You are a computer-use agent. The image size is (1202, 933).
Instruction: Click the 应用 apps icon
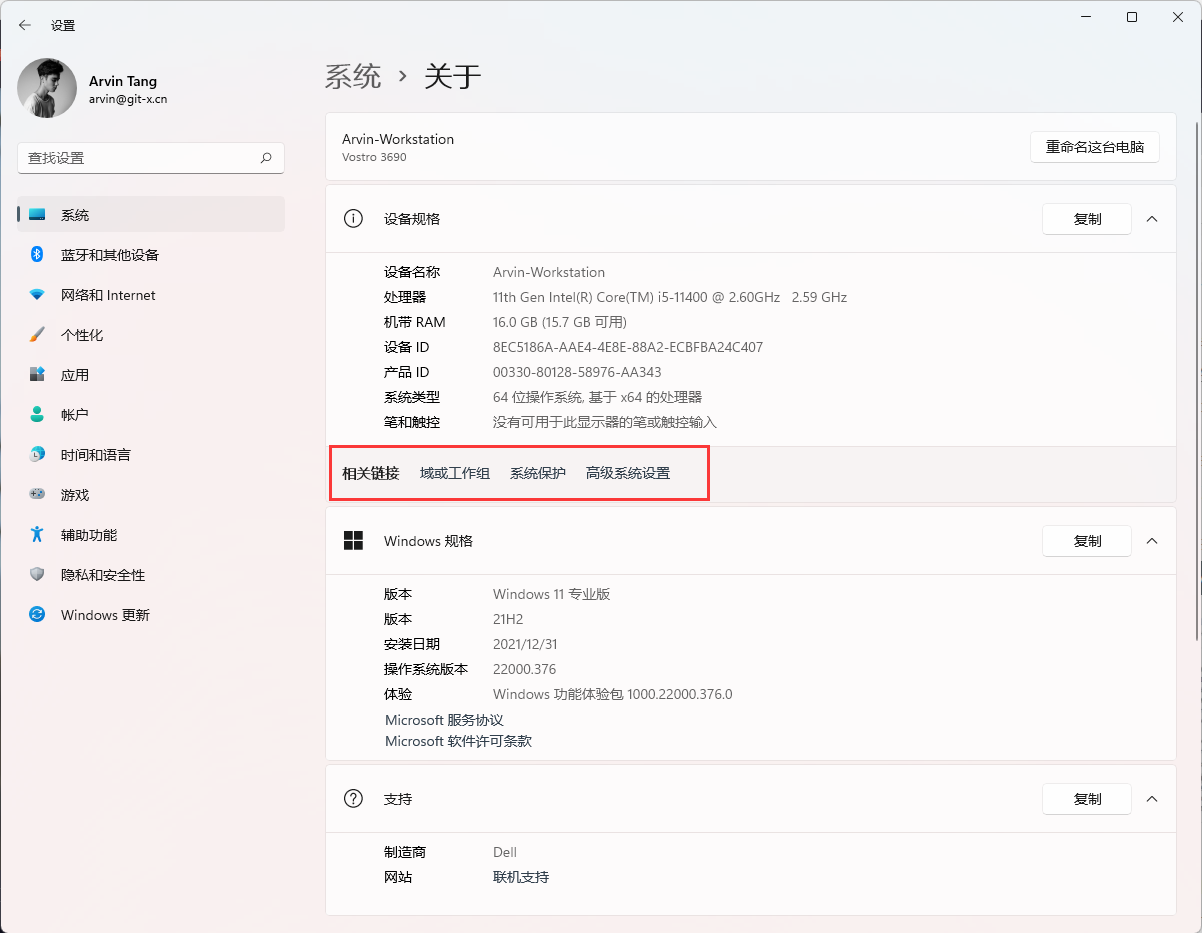click(x=37, y=375)
